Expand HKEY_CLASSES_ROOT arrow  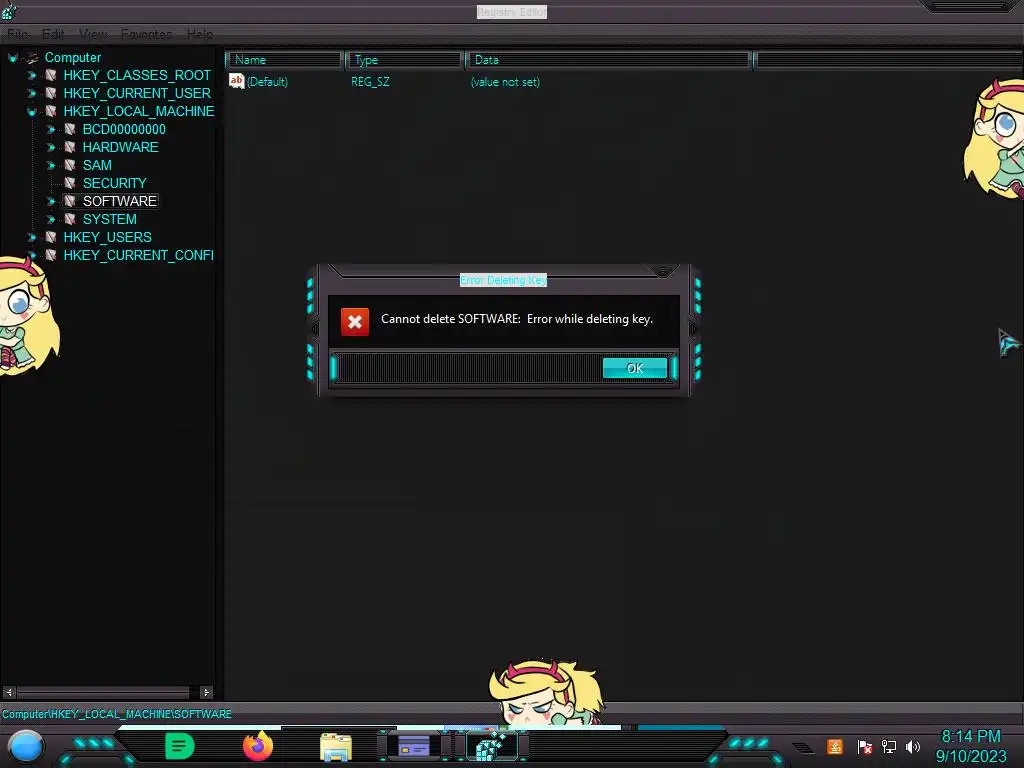click(31, 75)
